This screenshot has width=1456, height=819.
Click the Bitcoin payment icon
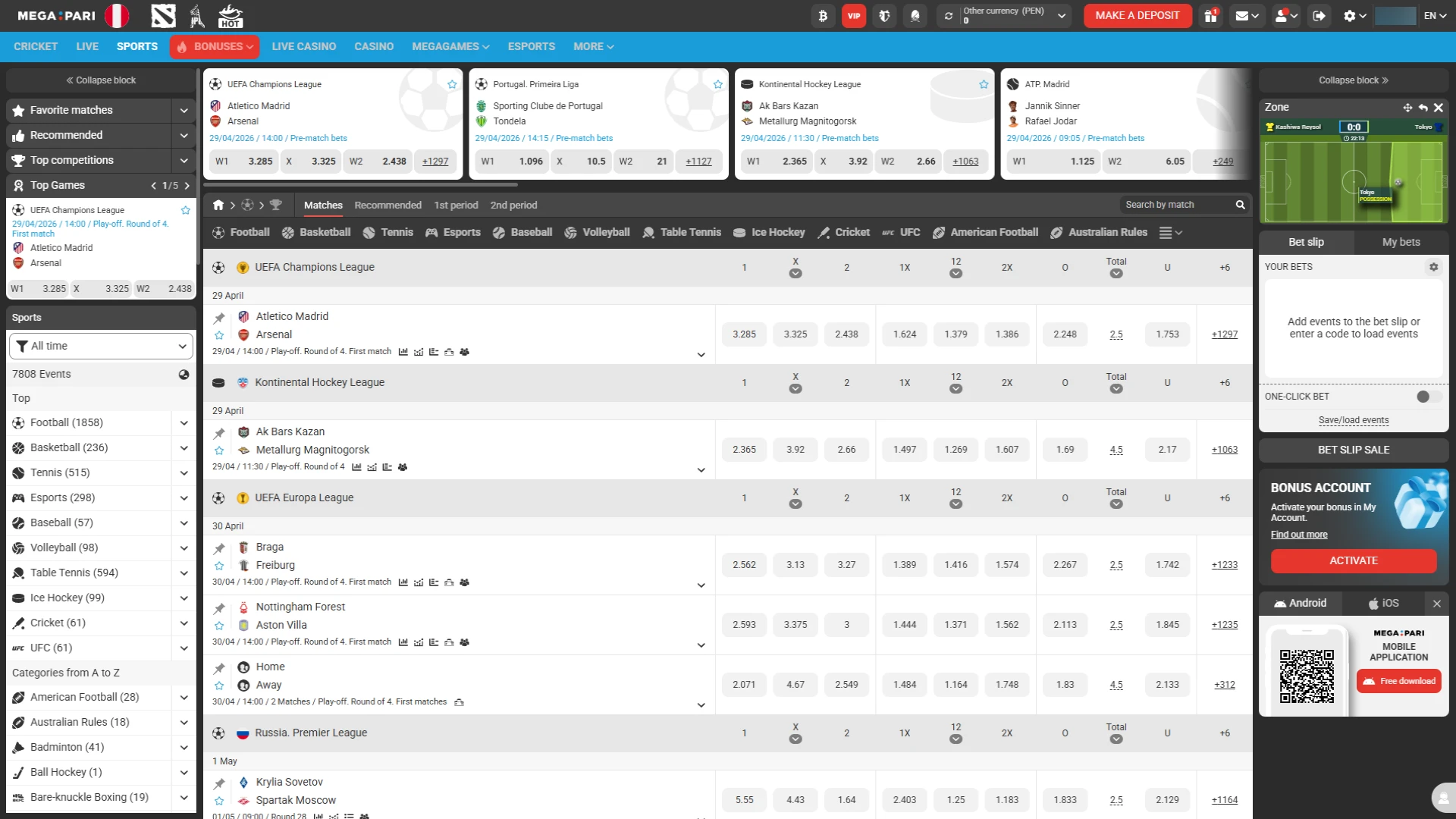[823, 16]
